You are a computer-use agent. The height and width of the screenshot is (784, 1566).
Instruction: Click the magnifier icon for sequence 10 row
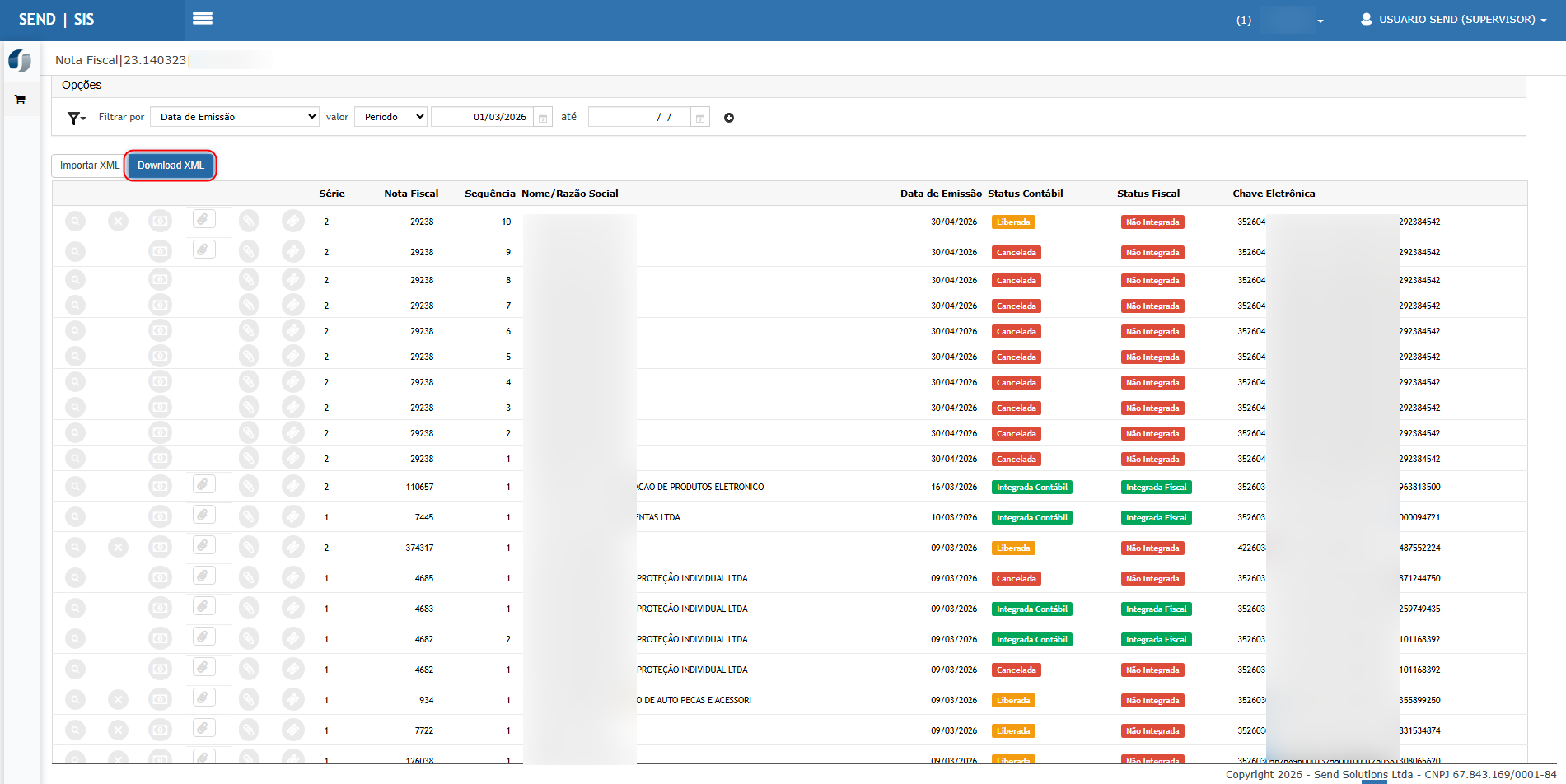(x=75, y=222)
